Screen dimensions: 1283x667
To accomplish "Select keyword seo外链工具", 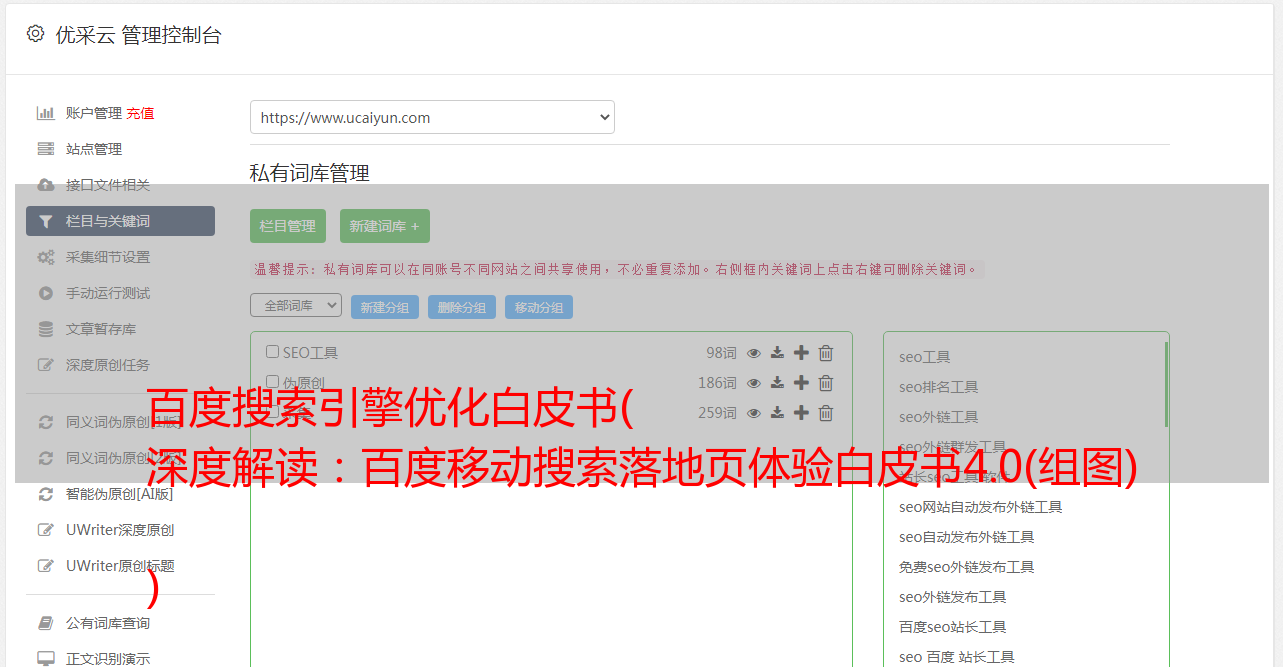I will tap(939, 417).
